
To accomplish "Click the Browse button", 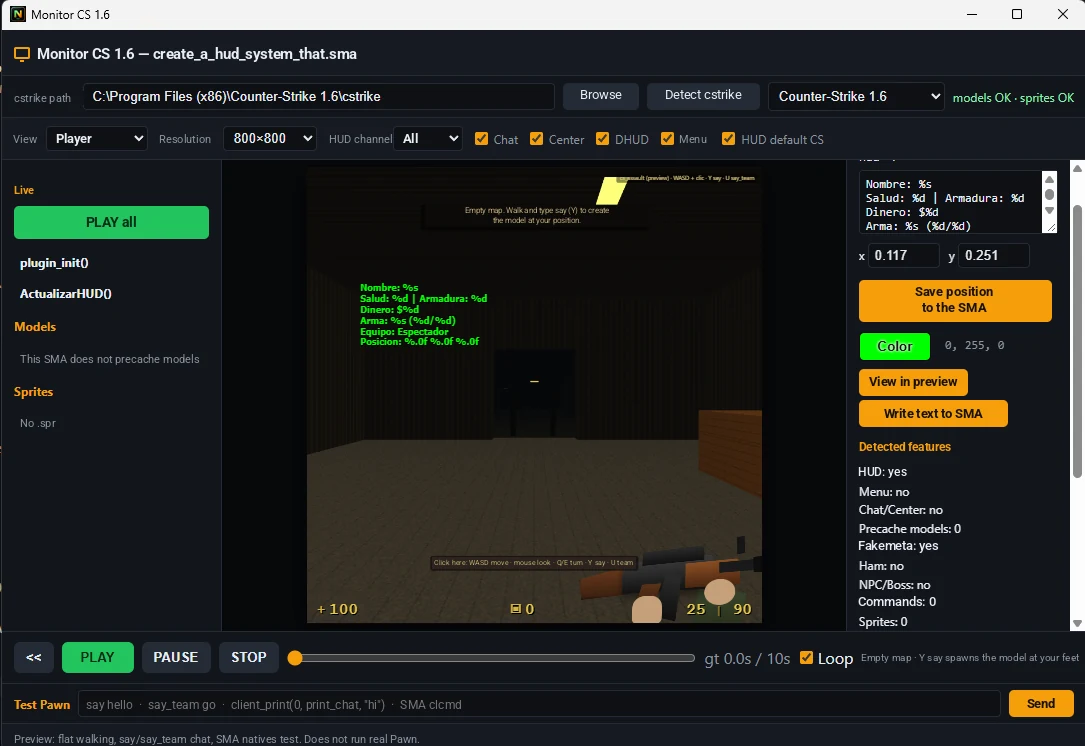I will coord(601,95).
